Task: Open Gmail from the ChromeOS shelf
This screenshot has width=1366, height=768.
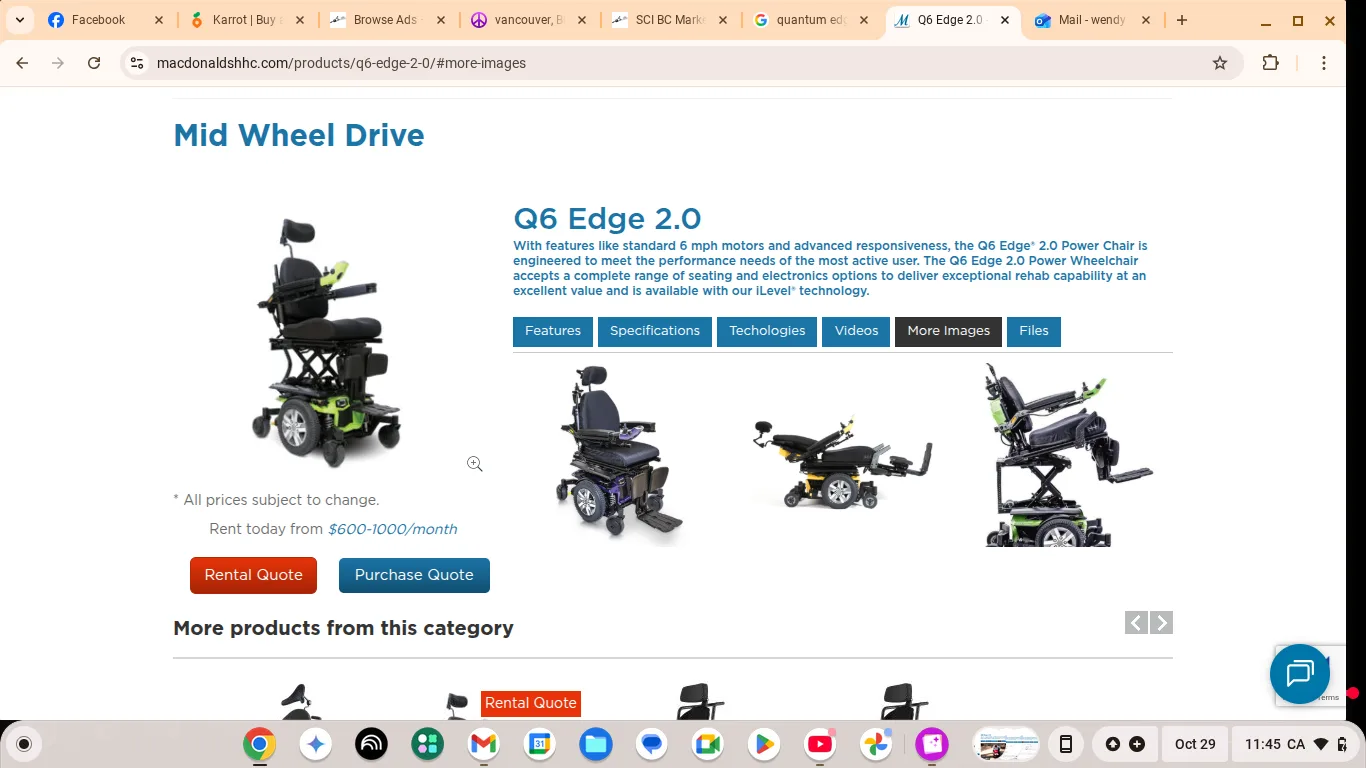Action: (483, 744)
